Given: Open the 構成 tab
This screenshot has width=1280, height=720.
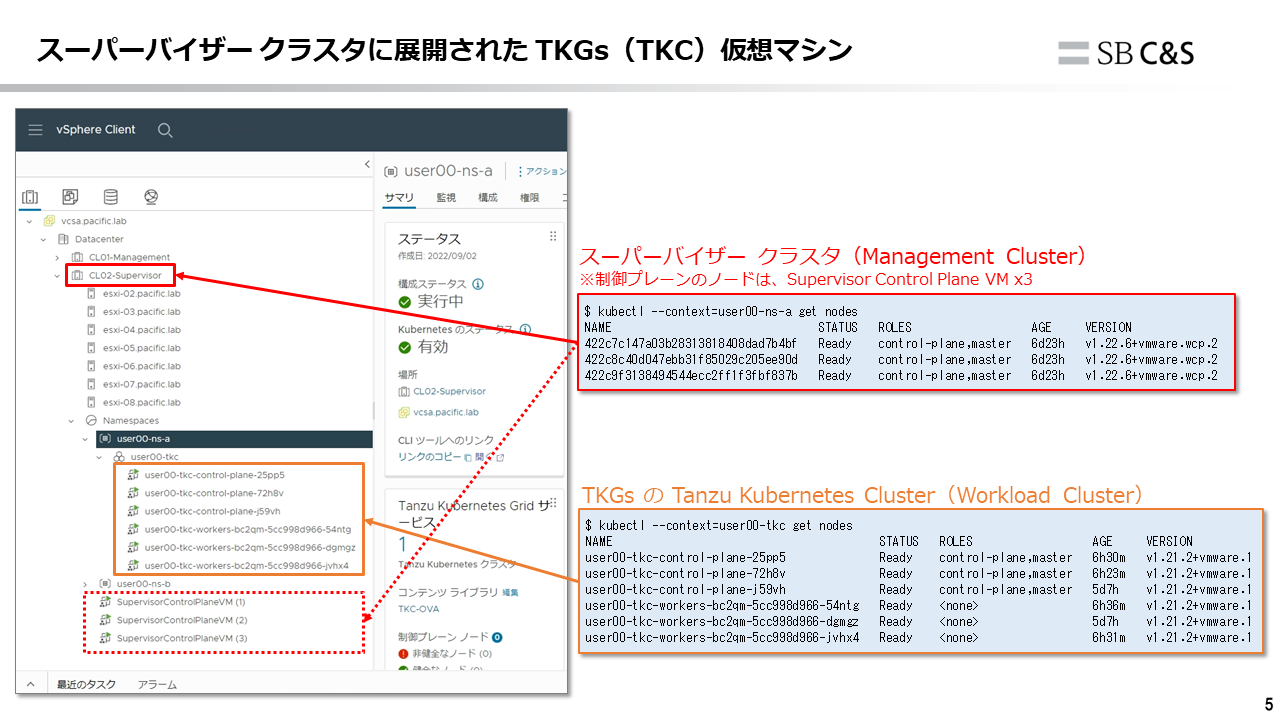Looking at the screenshot, I should [488, 198].
